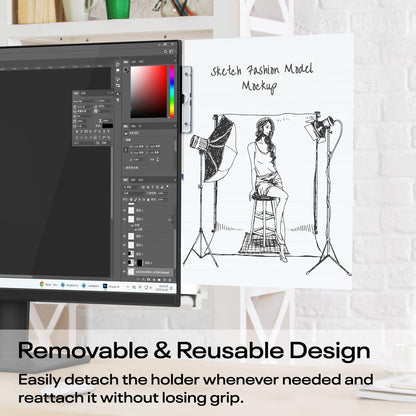Click the search magnifier icon in Photoshop
The height and width of the screenshot is (416, 416).
pyautogui.click(x=165, y=52)
